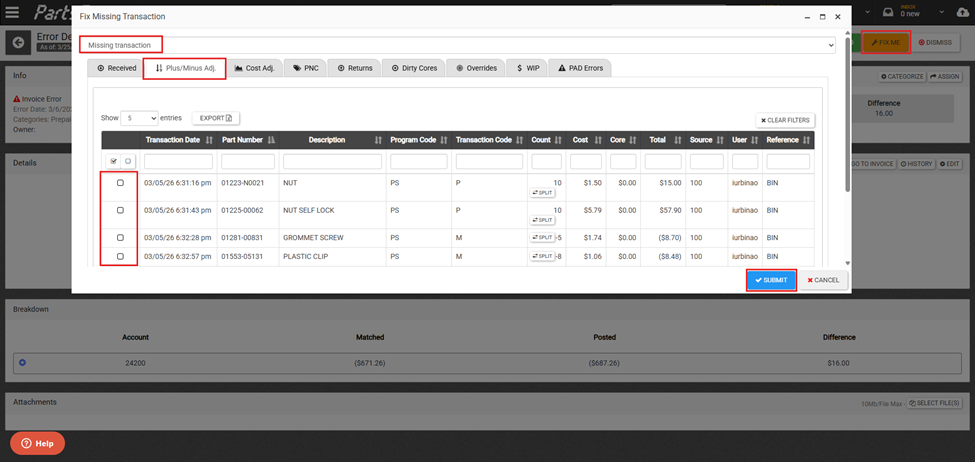Screen dimensions: 975x462
Task: Split the NUT 01223-N0021 row
Action: pyautogui.click(x=542, y=193)
